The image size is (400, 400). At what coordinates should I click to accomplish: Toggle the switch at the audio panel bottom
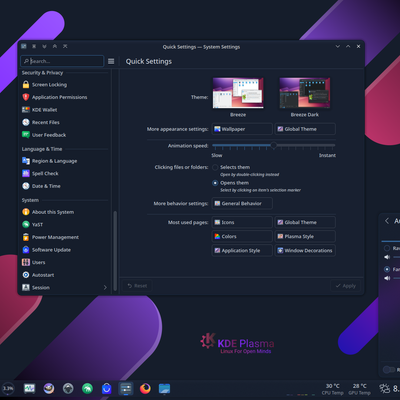click(389, 369)
